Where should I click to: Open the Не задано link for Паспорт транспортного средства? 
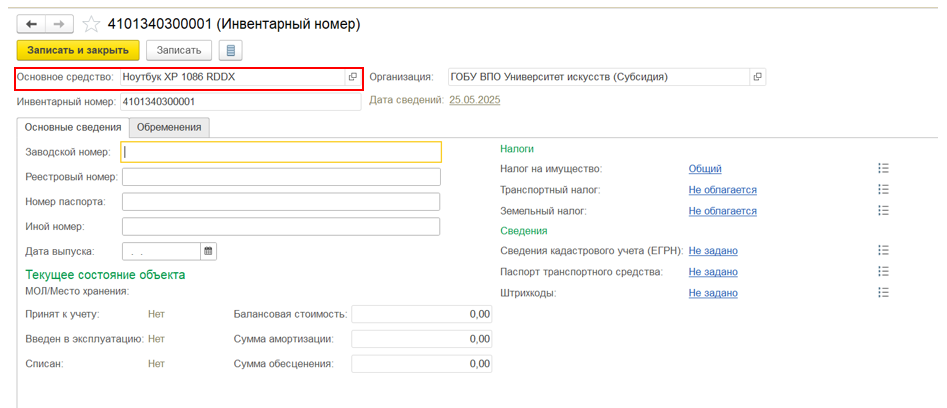click(x=713, y=272)
